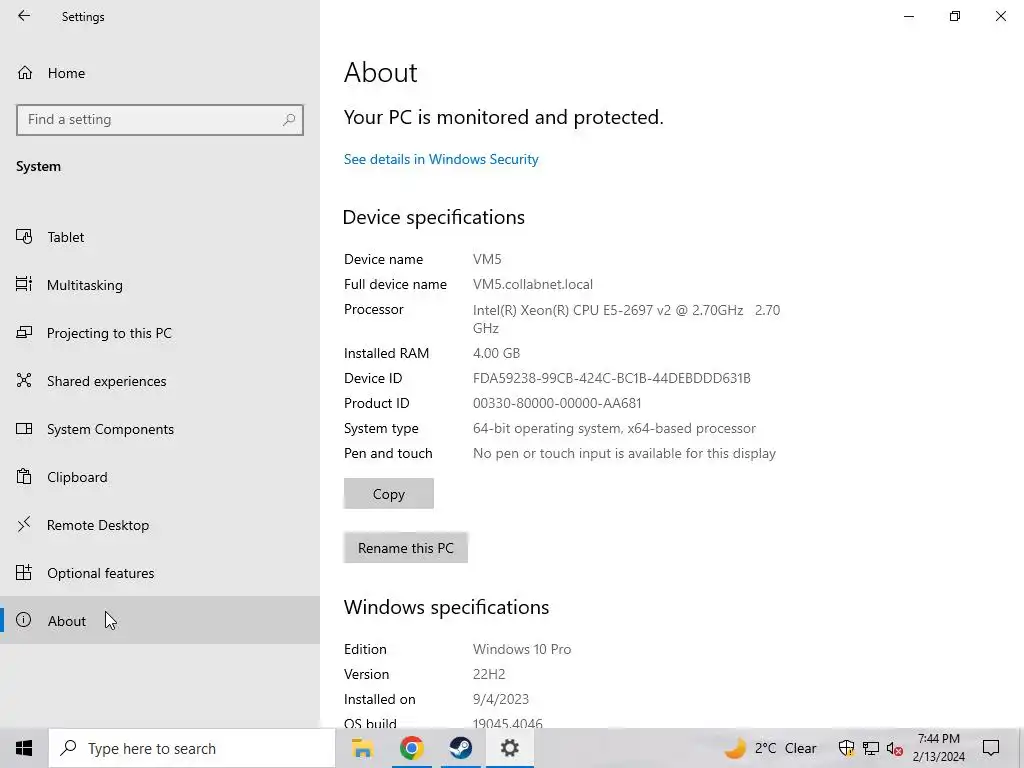
Task: Click the Rename this PC button
Action: click(406, 548)
